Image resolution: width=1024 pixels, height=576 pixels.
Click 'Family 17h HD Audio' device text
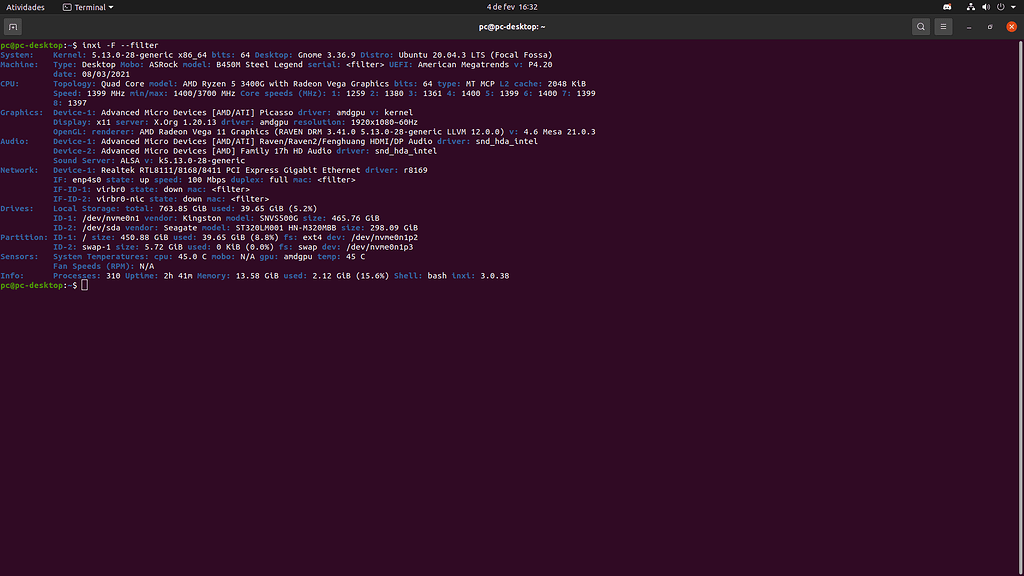click(x=285, y=151)
